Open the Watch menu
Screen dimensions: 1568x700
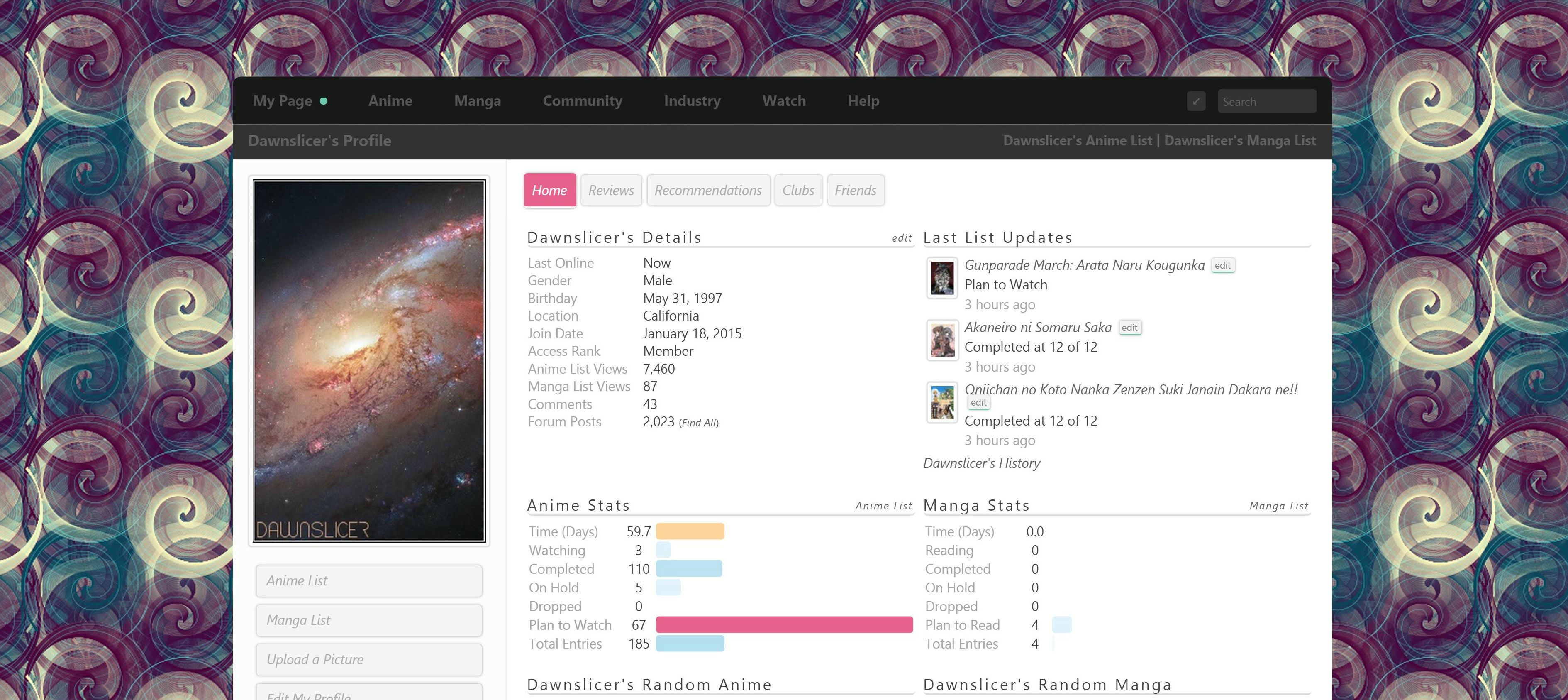pyautogui.click(x=784, y=101)
